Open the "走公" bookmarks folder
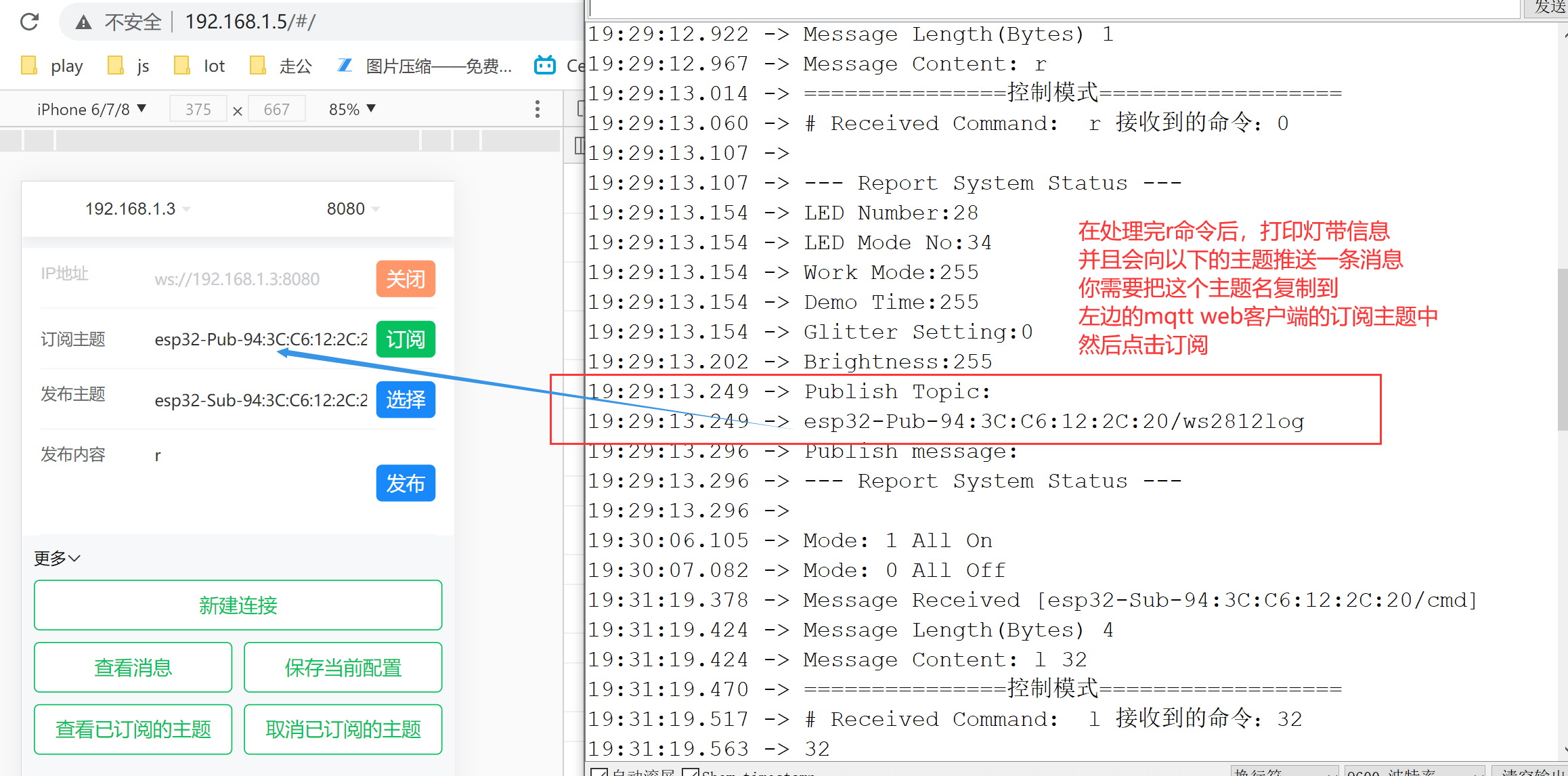This screenshot has width=1568, height=776. coord(280,65)
